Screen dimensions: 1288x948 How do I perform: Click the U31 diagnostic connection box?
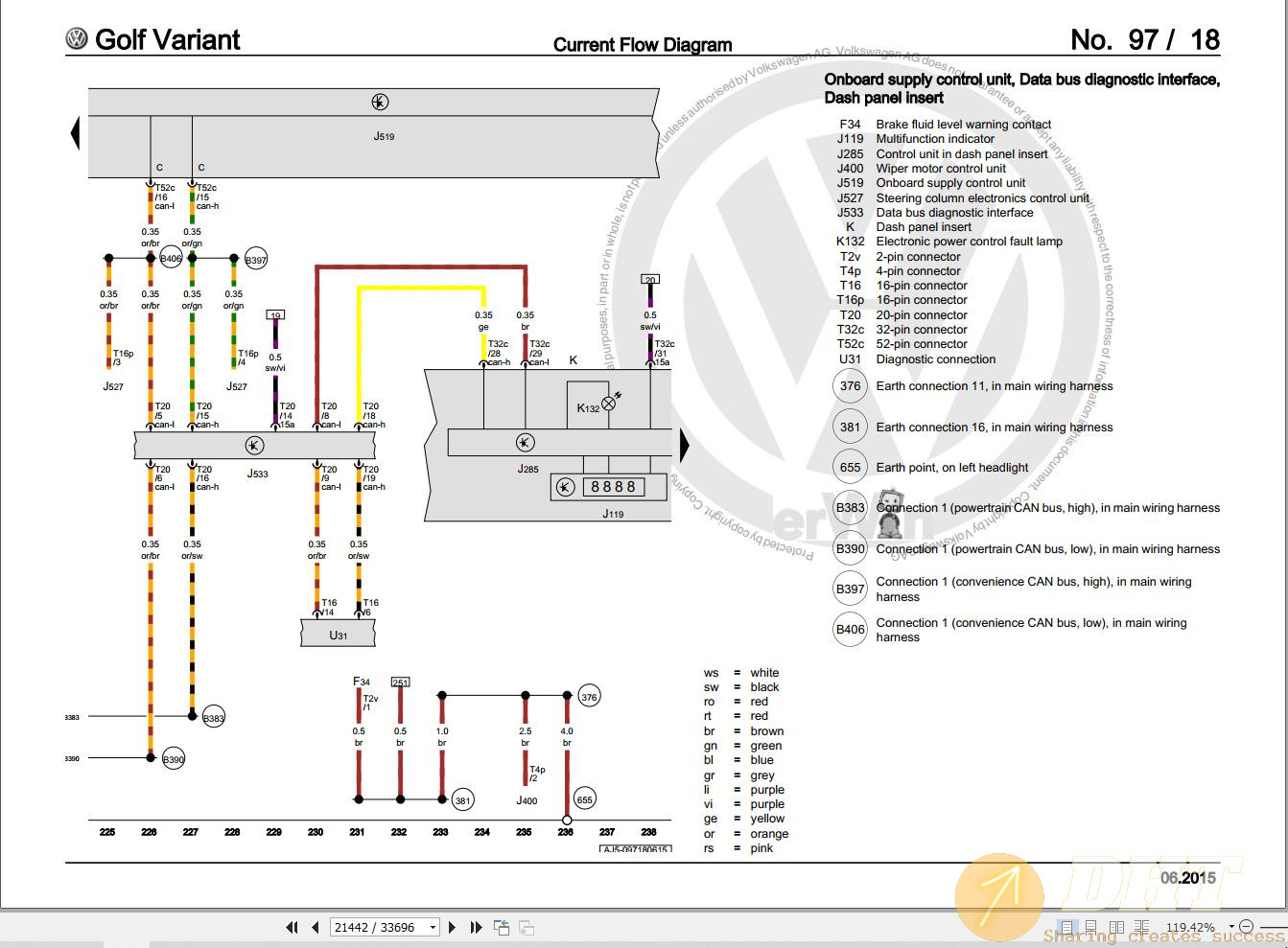click(x=338, y=634)
